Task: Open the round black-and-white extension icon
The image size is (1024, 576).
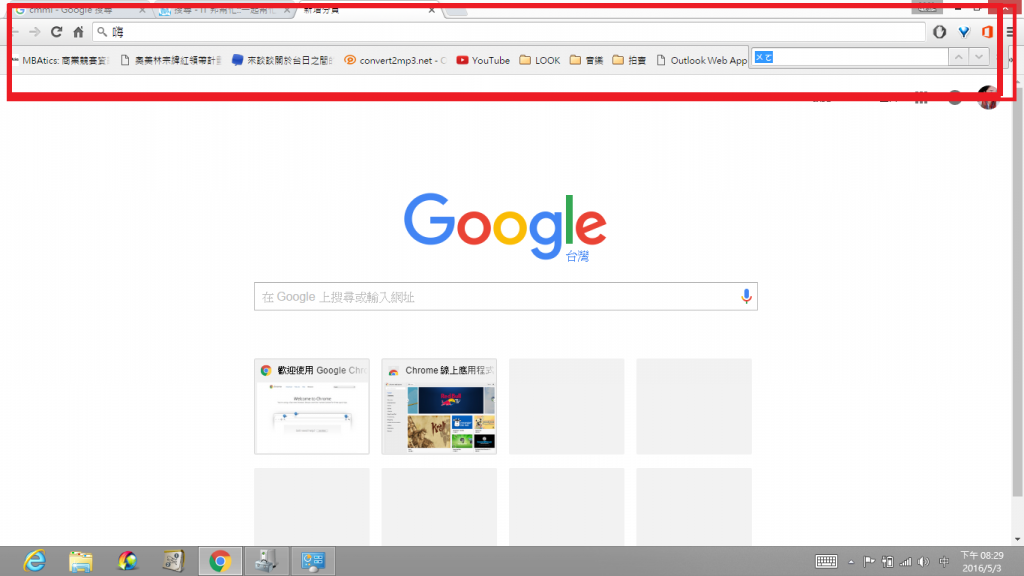Action: pos(939,32)
